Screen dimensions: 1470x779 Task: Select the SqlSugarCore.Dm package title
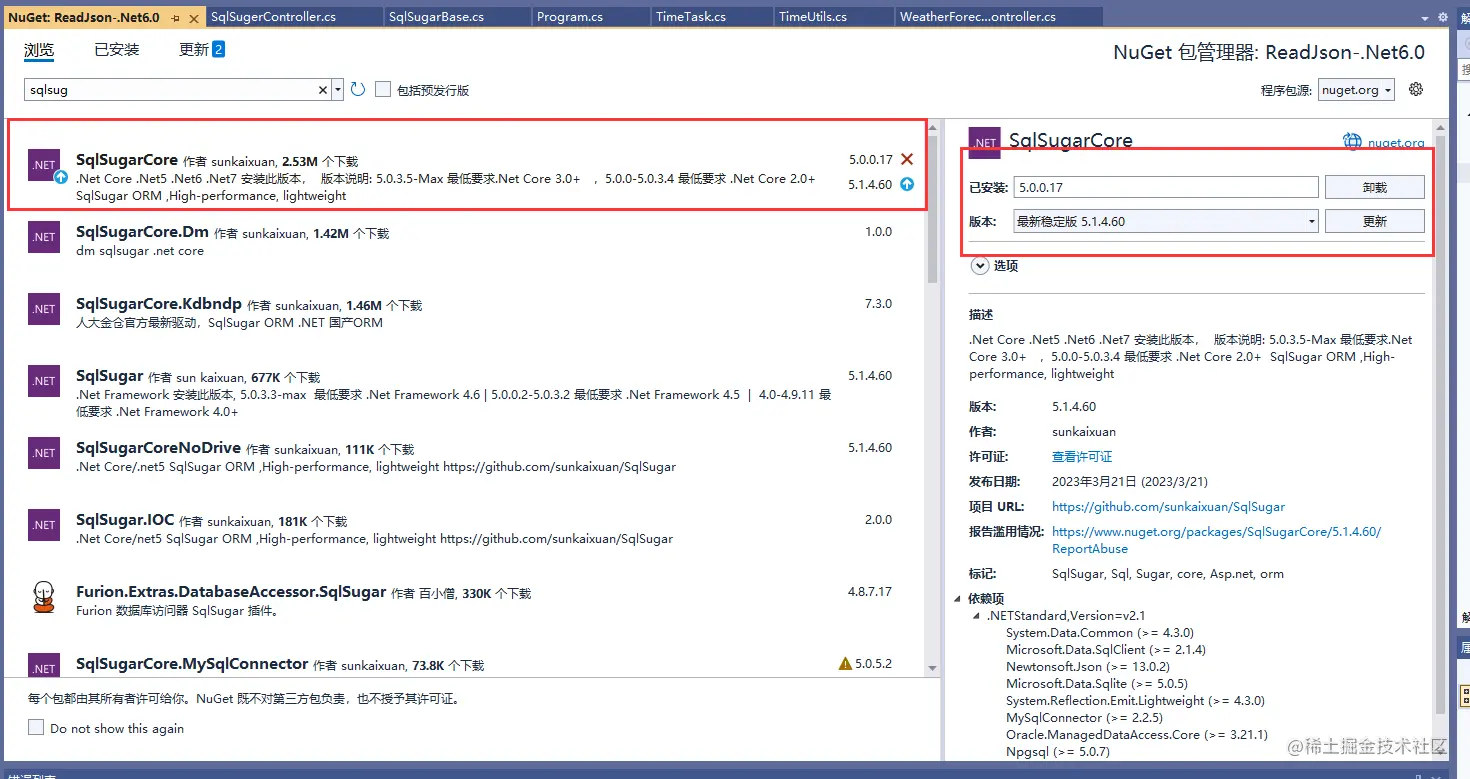pyautogui.click(x=142, y=232)
